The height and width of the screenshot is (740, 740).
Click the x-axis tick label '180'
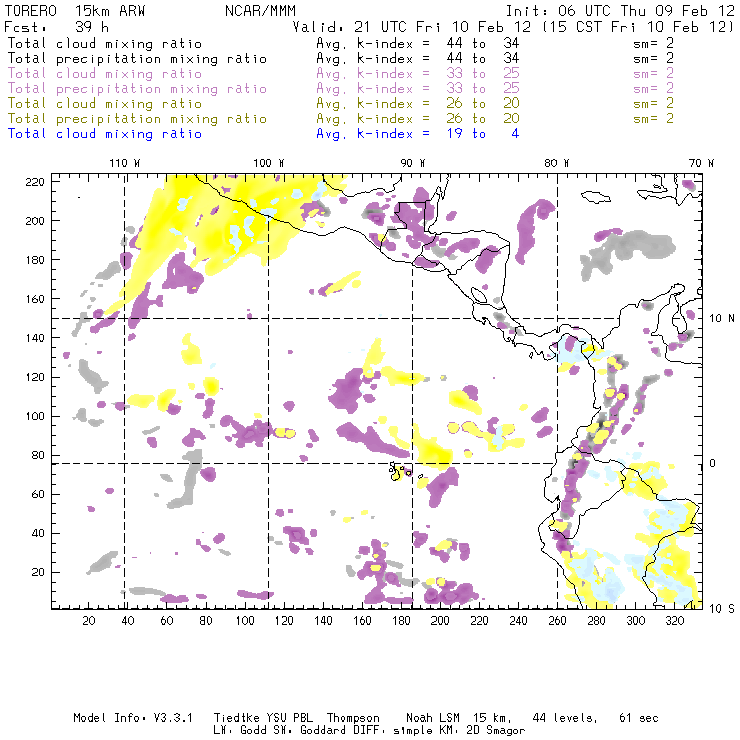[401, 621]
